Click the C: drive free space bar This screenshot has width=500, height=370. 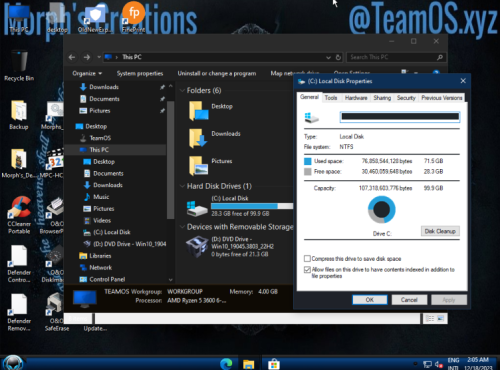(x=252, y=206)
